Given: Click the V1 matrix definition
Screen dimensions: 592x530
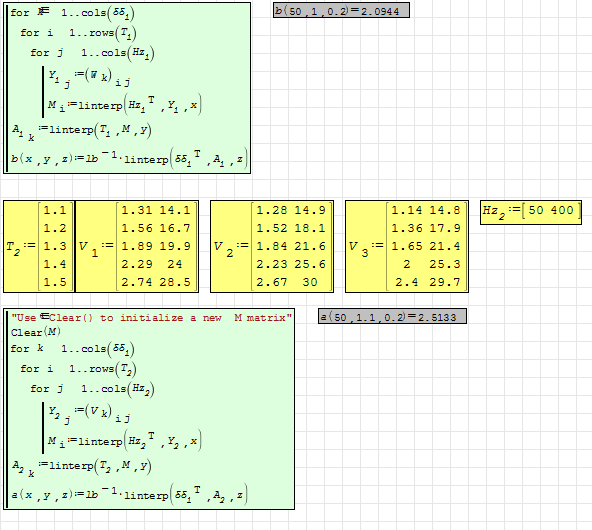Looking at the screenshot, I should pos(137,247).
